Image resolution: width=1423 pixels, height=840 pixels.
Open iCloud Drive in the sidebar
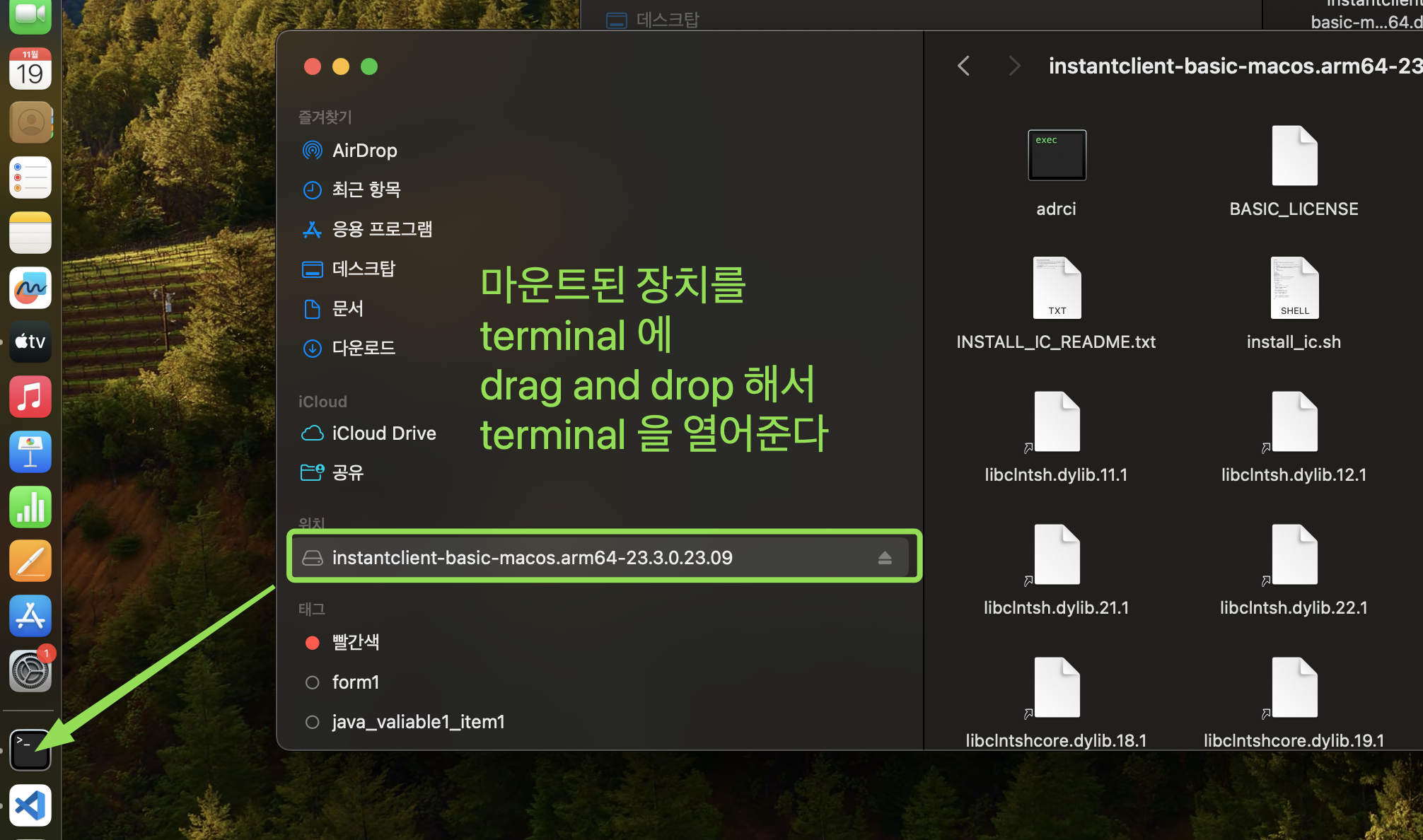[383, 433]
